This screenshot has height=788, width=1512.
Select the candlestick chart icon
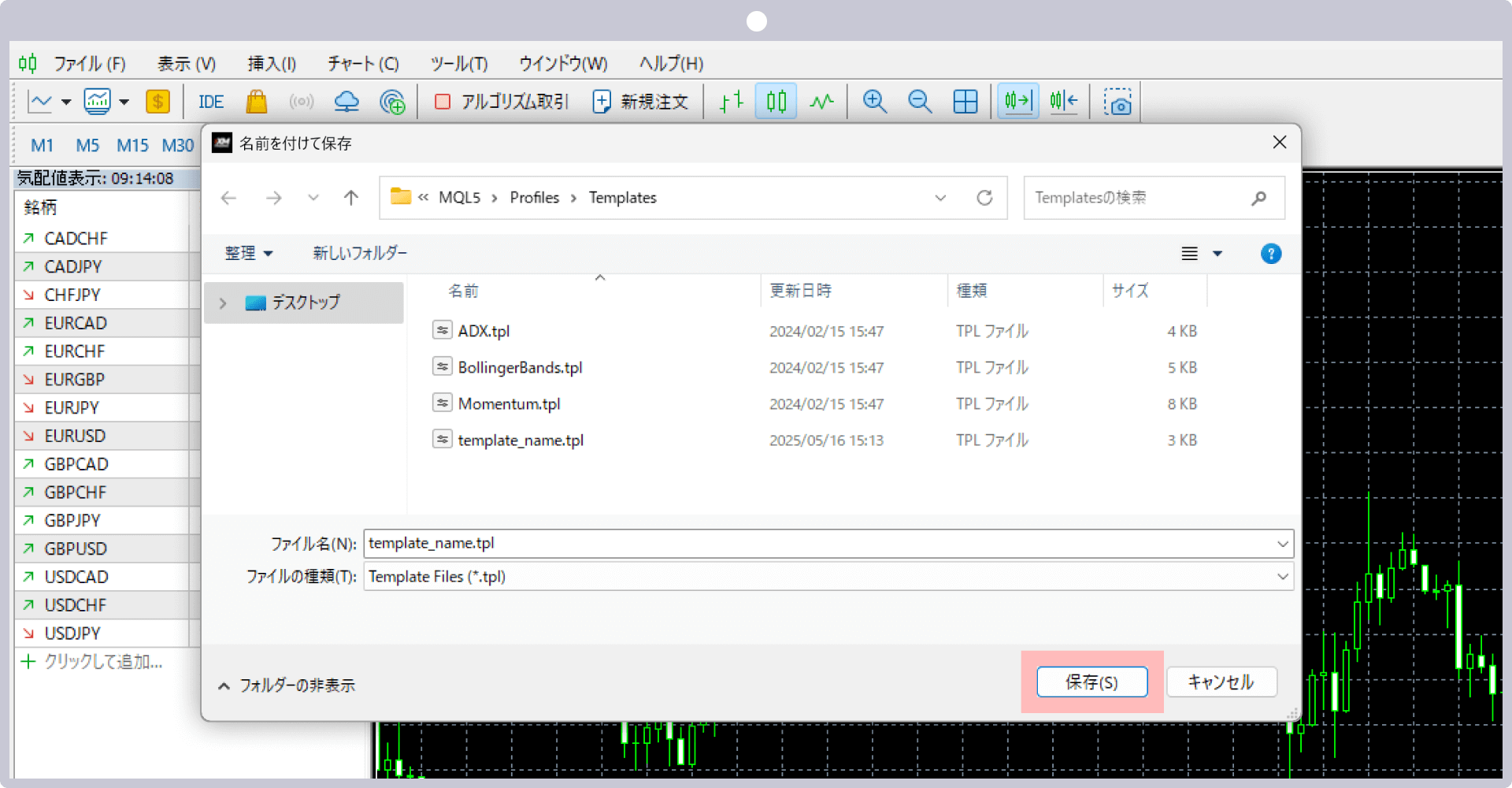pos(776,102)
